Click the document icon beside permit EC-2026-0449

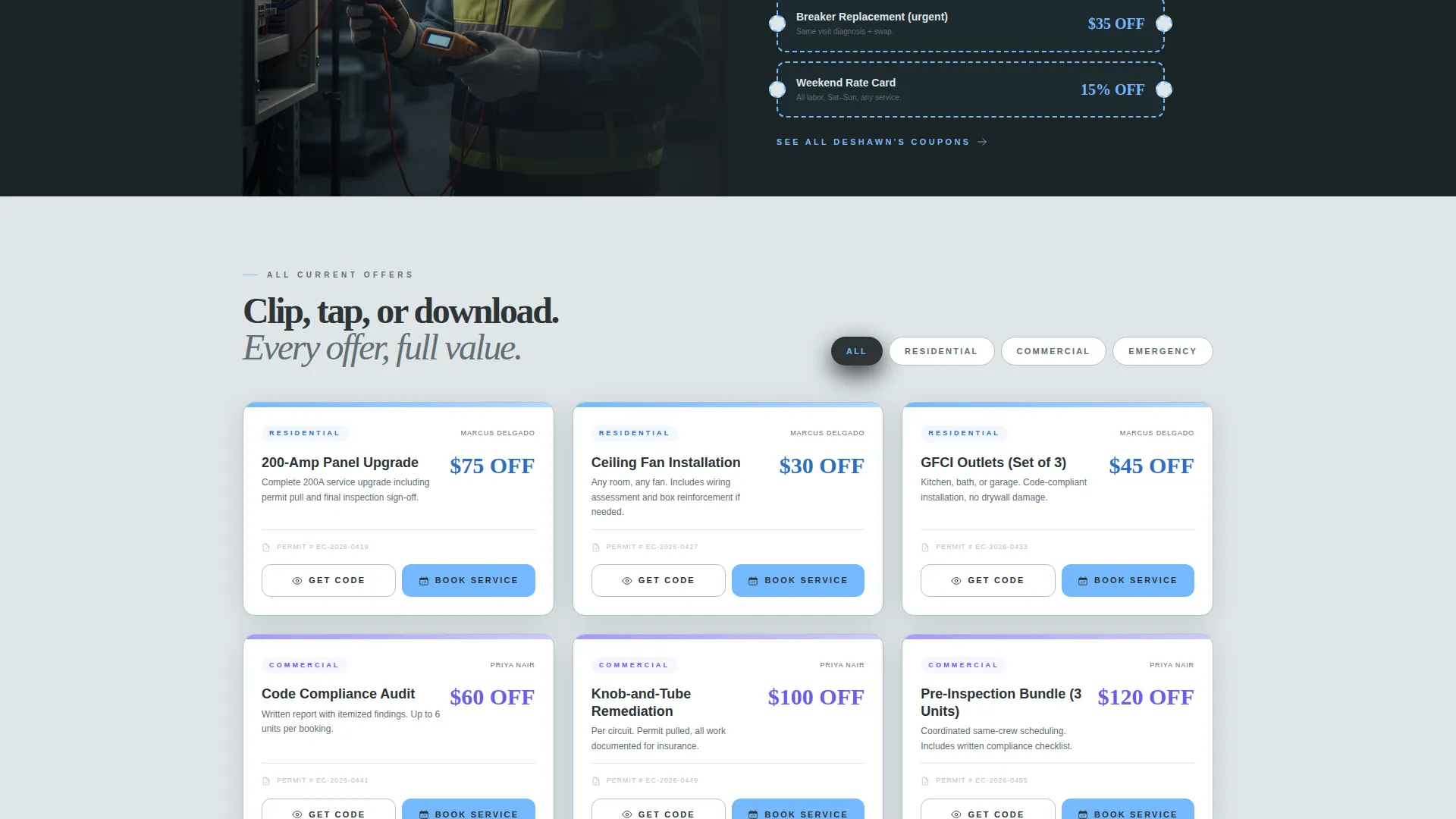[596, 781]
